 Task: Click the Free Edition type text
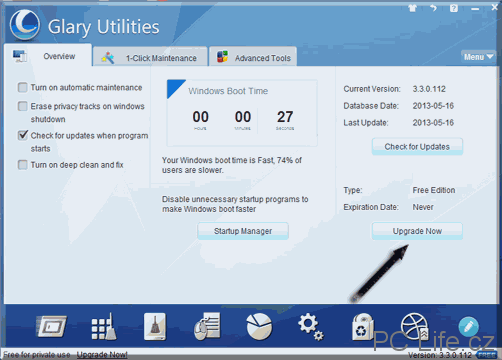(x=434, y=190)
